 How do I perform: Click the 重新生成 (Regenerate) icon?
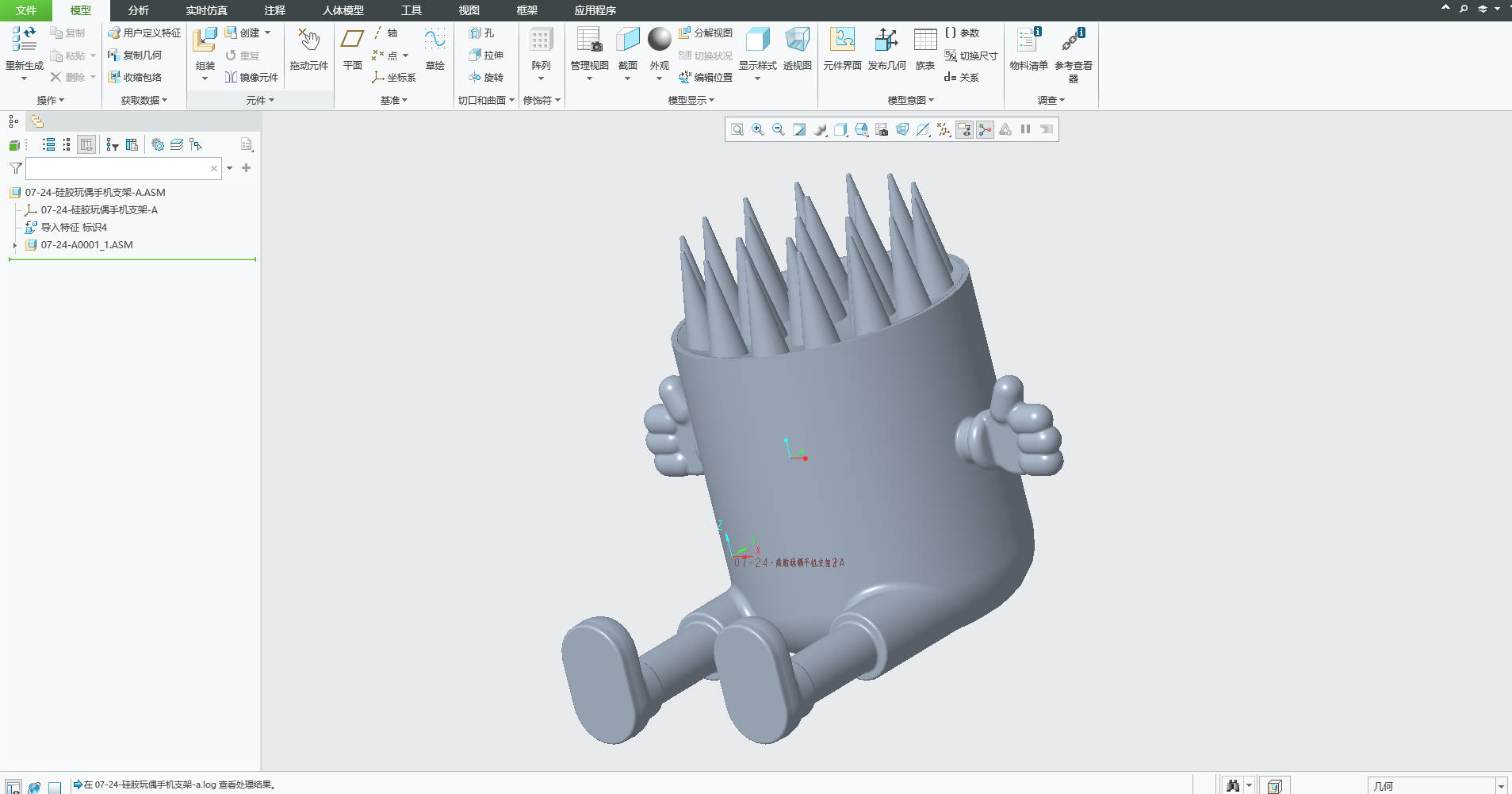[25, 40]
